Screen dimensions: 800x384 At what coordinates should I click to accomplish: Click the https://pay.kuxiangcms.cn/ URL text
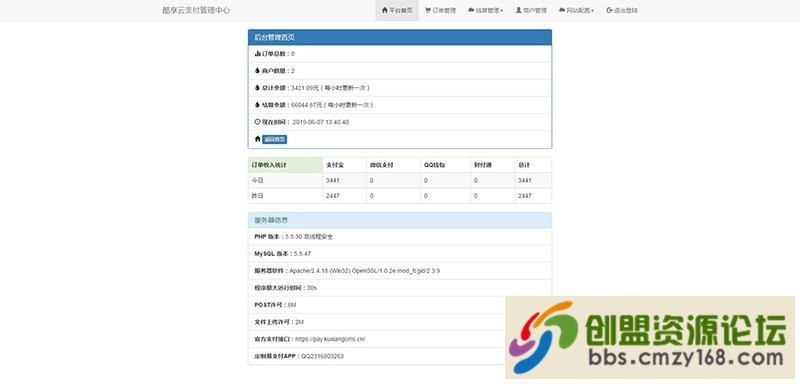330,339
